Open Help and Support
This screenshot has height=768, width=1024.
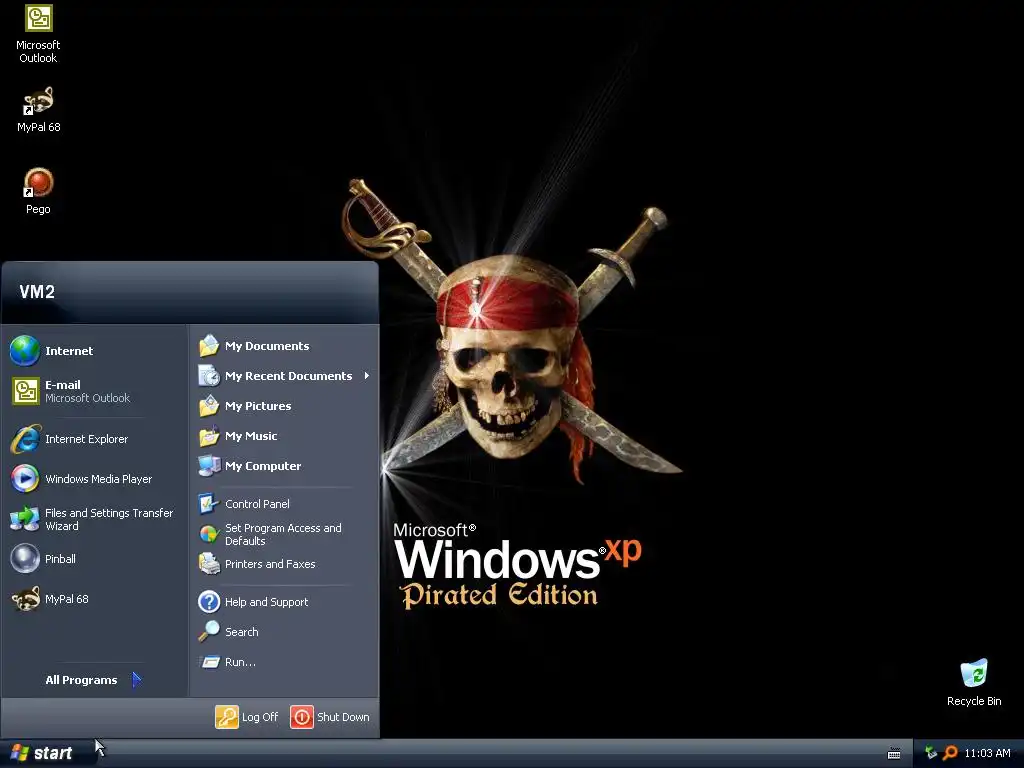coord(284,601)
